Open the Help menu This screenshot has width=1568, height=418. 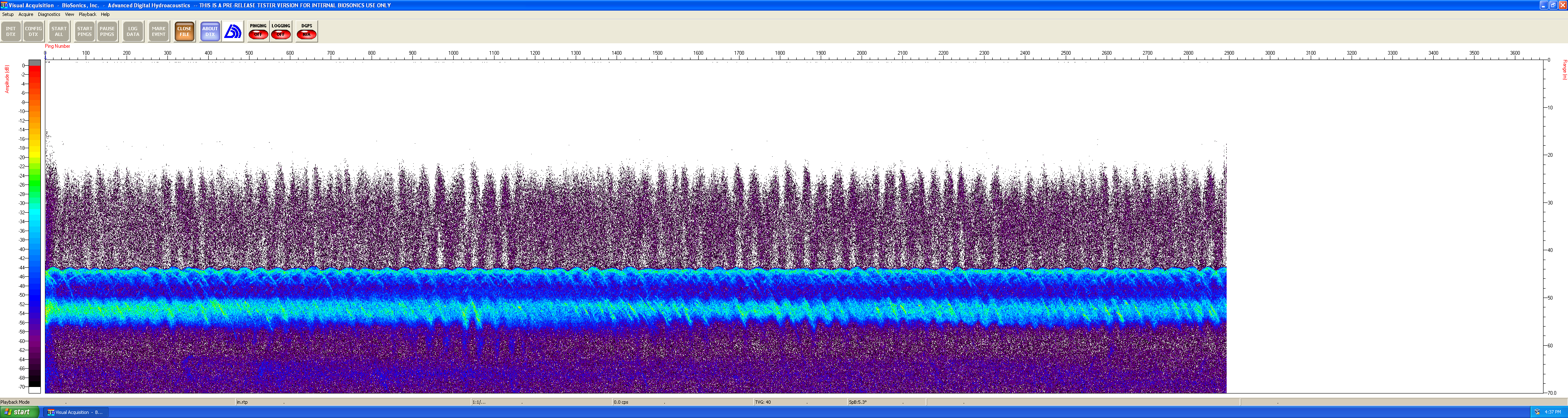pyautogui.click(x=105, y=15)
